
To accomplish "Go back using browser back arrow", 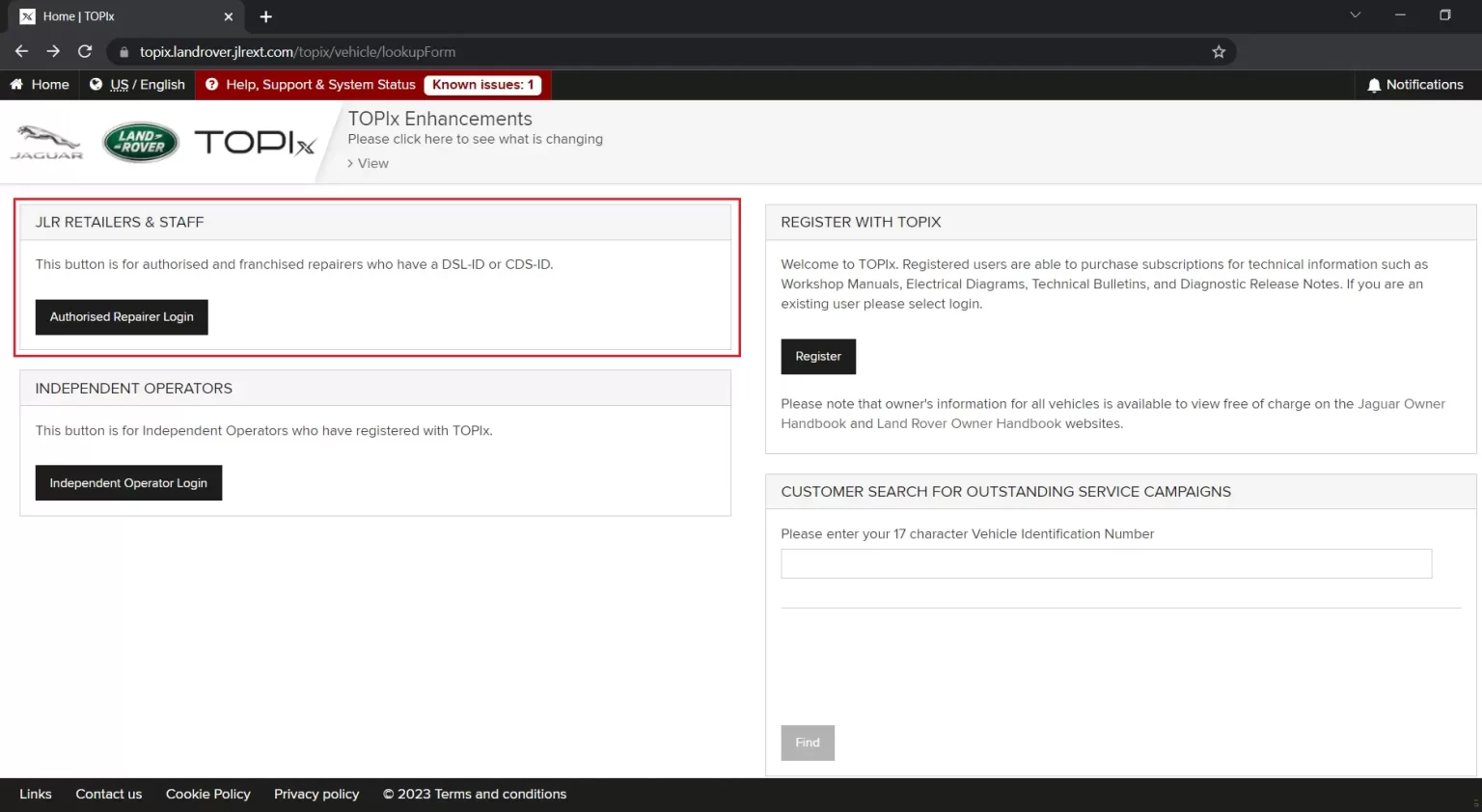I will pos(21,51).
